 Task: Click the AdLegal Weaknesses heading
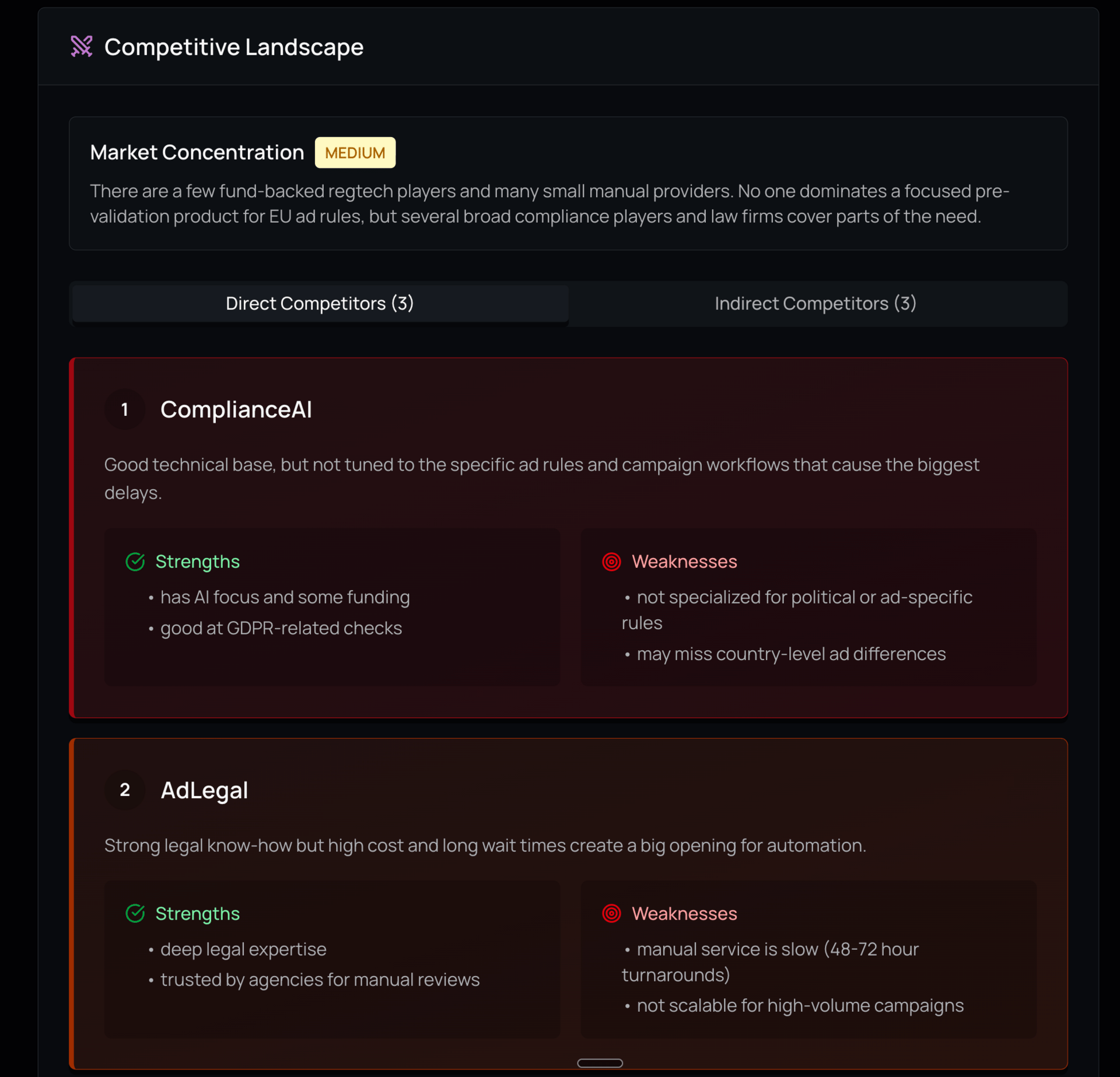pyautogui.click(x=684, y=913)
